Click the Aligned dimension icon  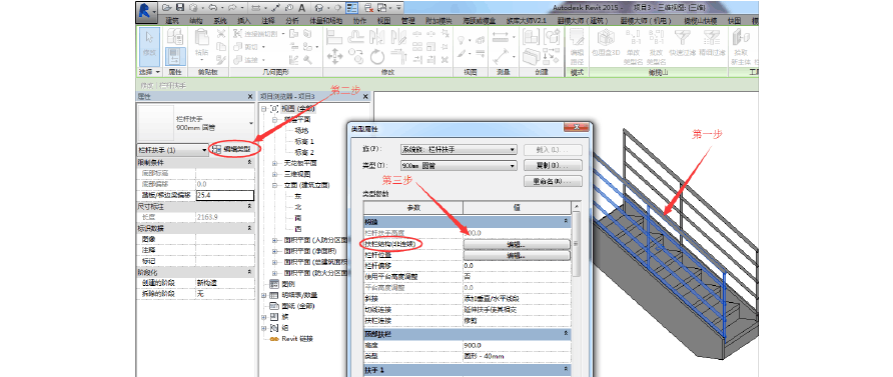[x=502, y=36]
